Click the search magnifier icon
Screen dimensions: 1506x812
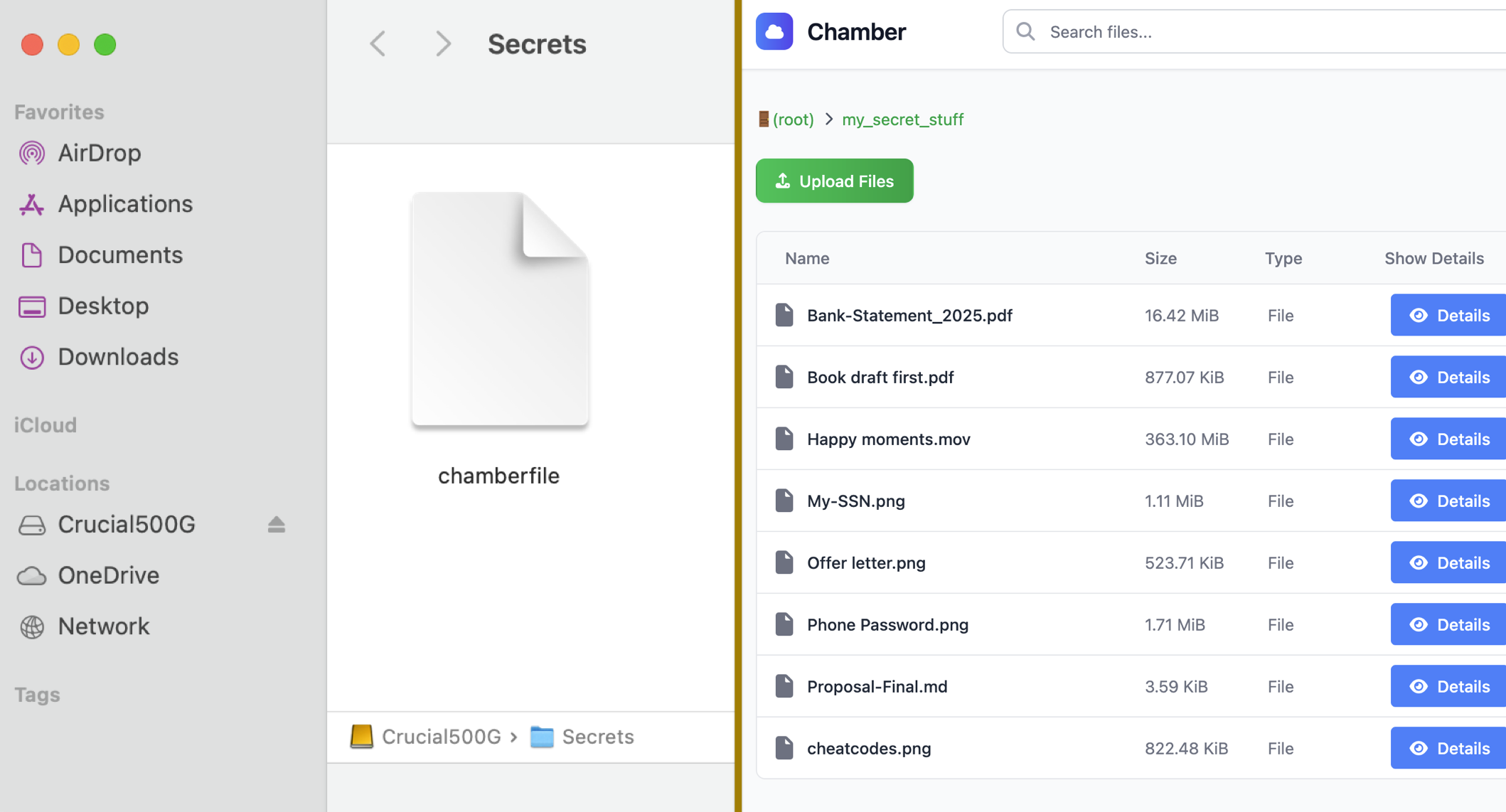[1025, 32]
